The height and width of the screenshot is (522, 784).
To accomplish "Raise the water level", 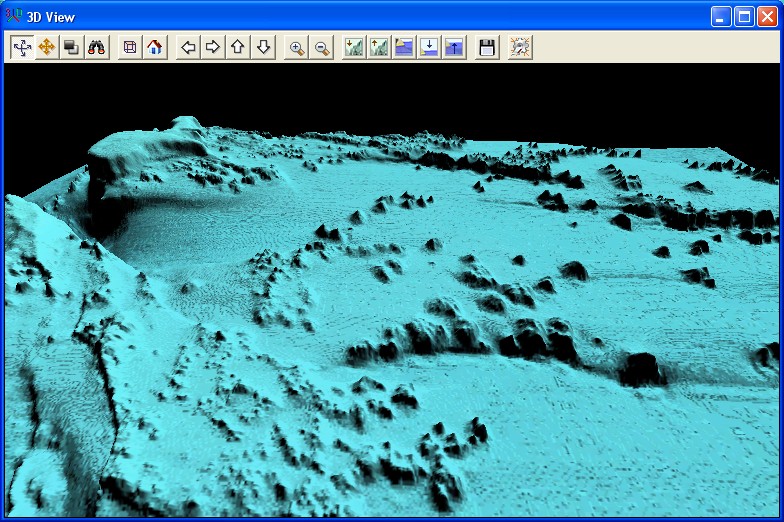I will (x=454, y=48).
